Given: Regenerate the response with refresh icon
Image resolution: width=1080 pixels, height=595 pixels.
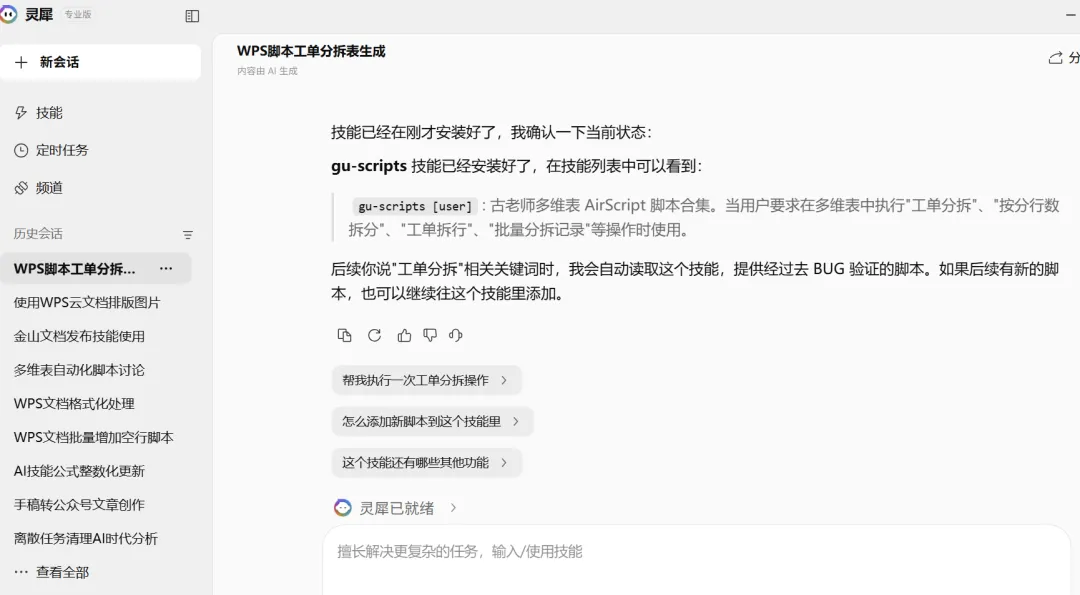Looking at the screenshot, I should tap(374, 335).
